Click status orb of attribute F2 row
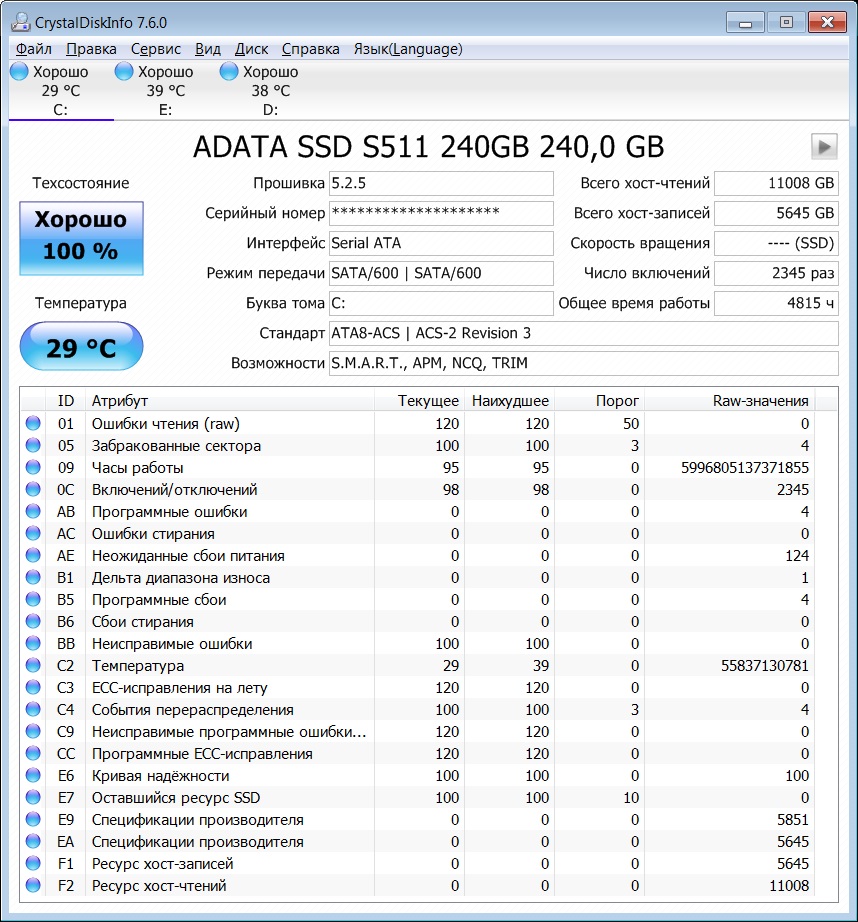The width and height of the screenshot is (858, 922). (33, 885)
